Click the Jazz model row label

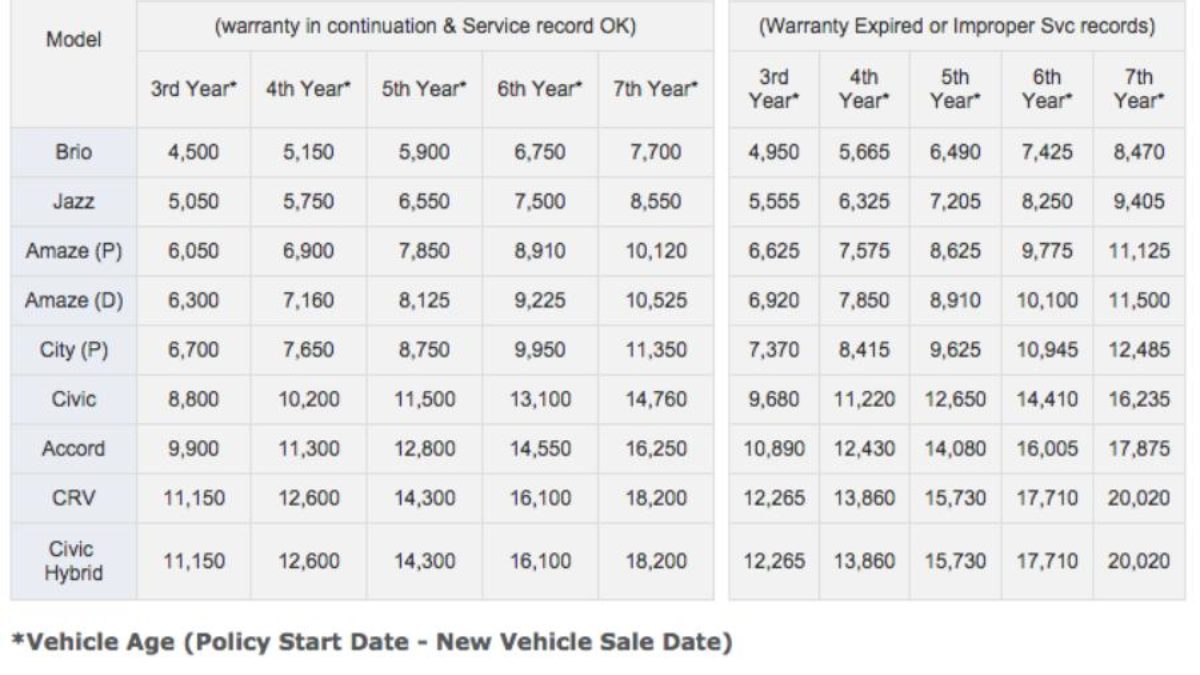click(x=73, y=202)
